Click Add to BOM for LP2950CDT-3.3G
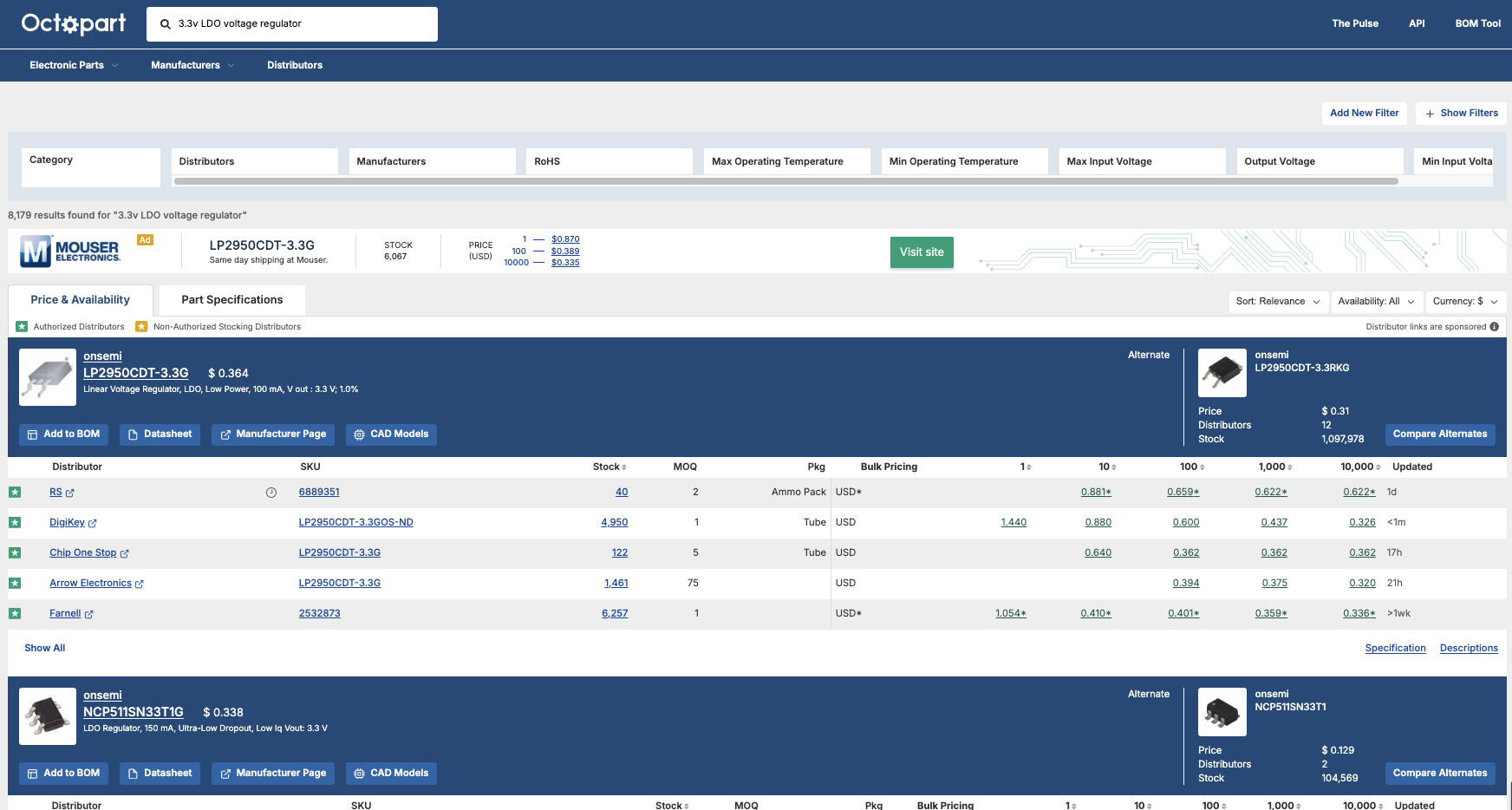Image resolution: width=1512 pixels, height=810 pixels. 63,434
